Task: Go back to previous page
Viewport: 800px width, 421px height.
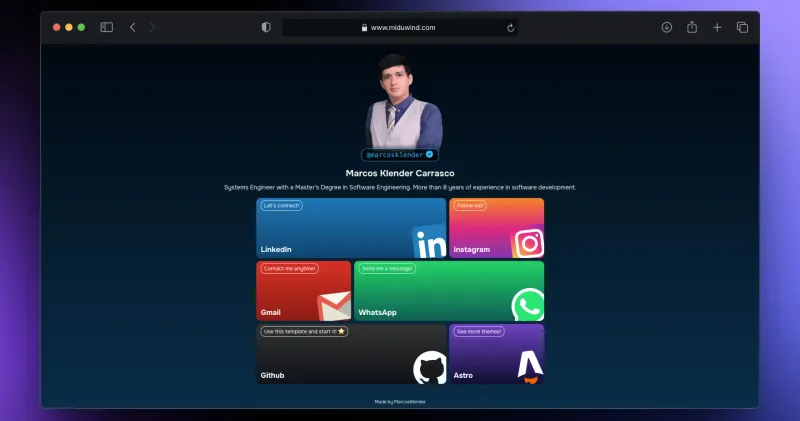Action: (x=133, y=27)
